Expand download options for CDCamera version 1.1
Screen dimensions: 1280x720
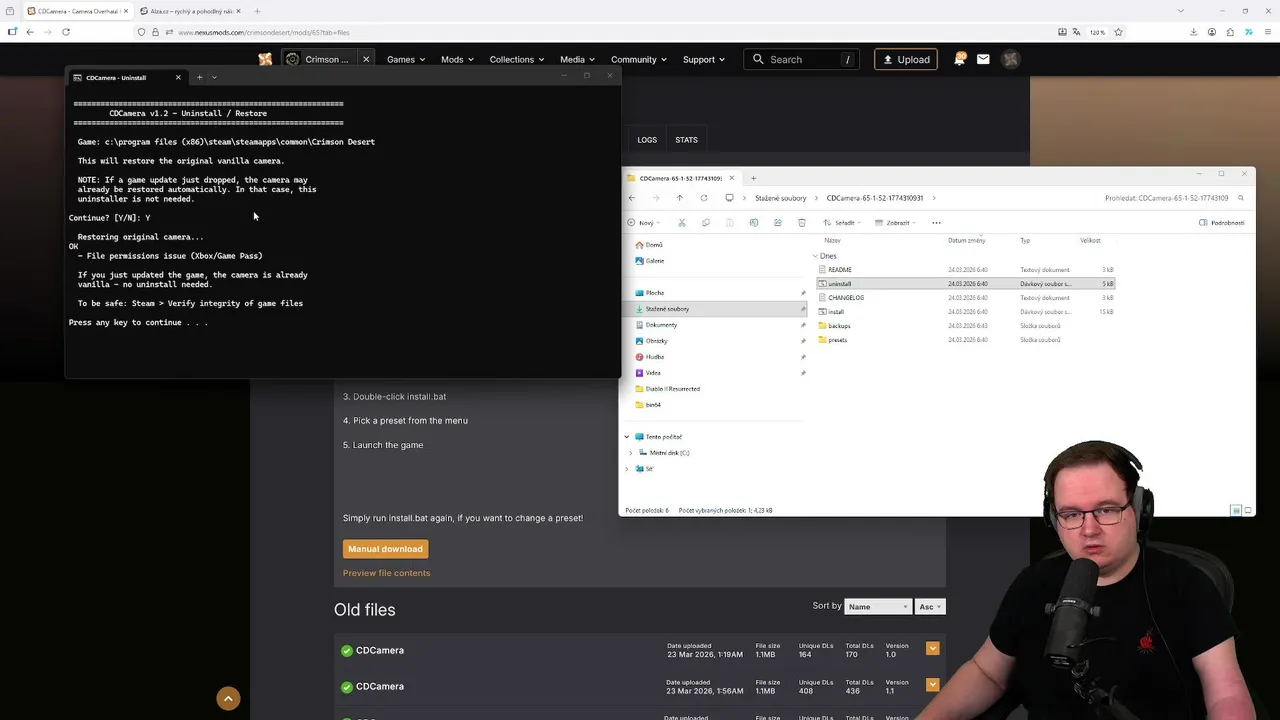pos(932,685)
